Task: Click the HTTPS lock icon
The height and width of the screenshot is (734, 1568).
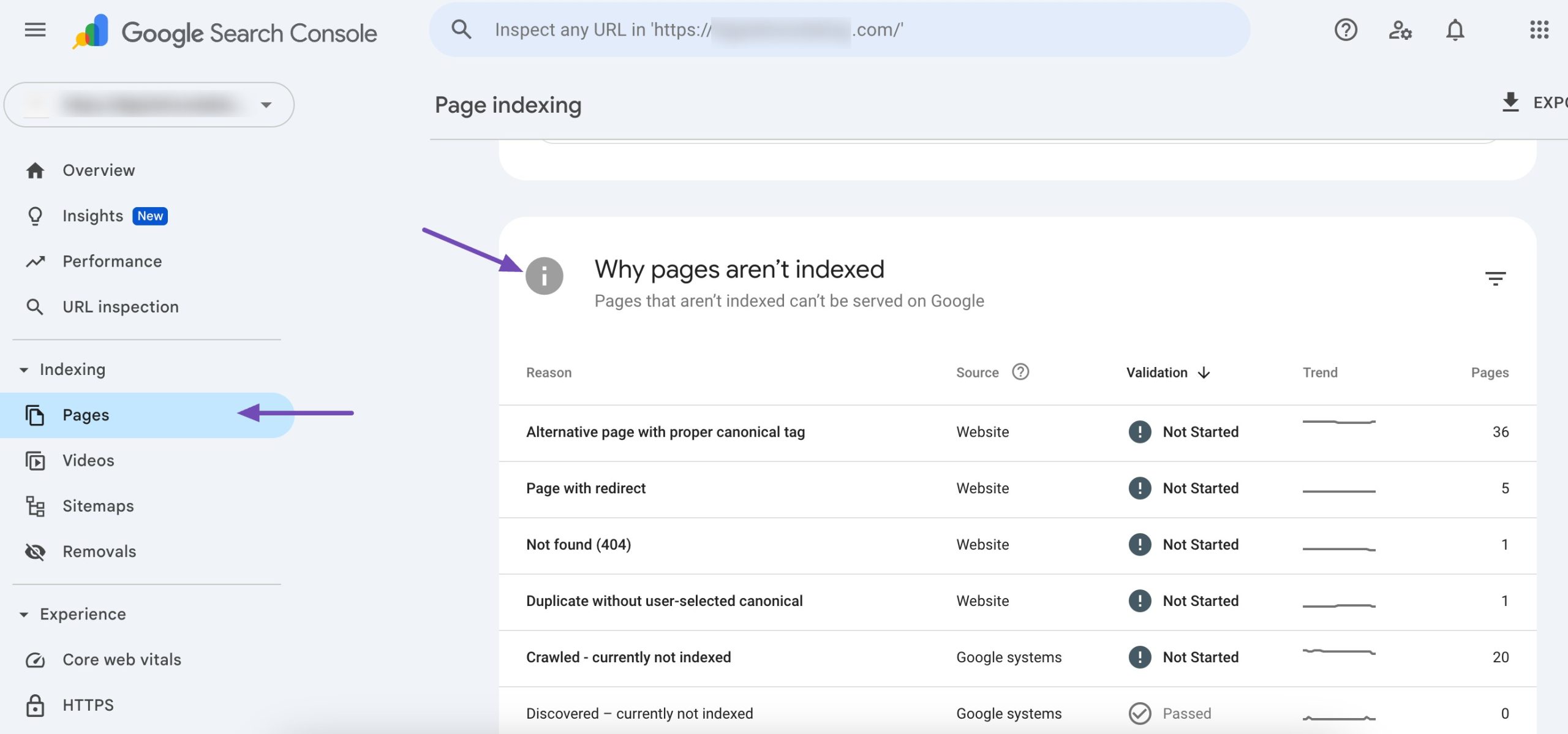Action: (35, 705)
